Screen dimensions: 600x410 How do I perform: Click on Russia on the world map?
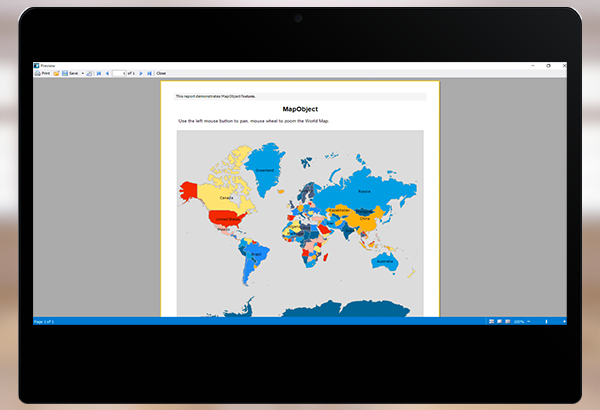364,190
